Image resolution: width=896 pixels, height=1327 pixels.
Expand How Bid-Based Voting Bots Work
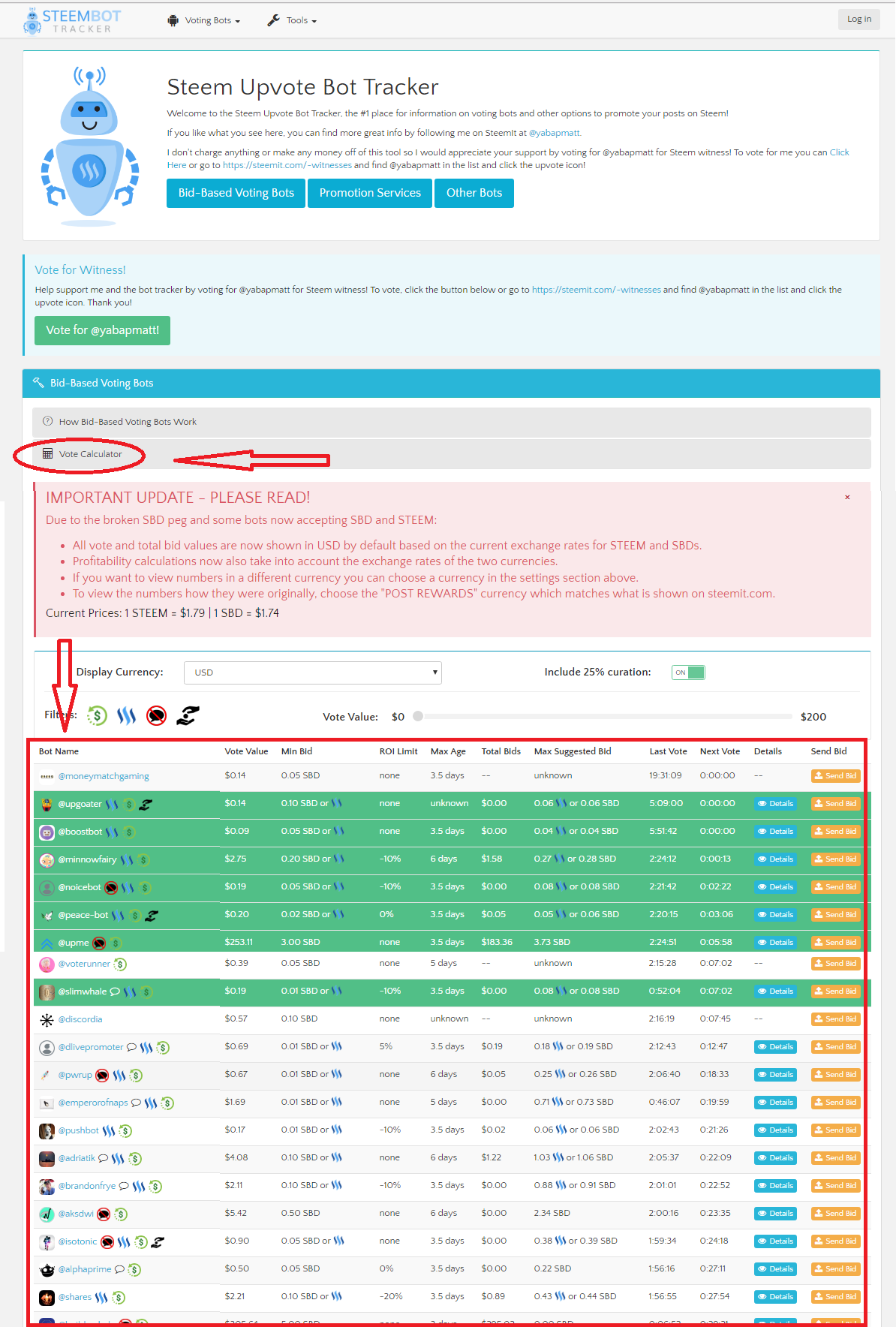pos(452,422)
